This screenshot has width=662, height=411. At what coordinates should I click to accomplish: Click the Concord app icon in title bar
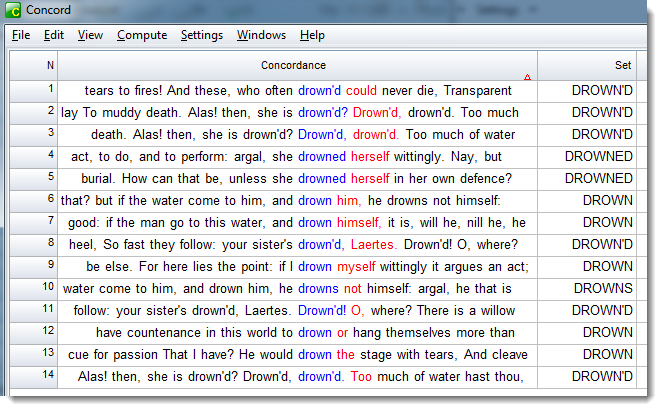tap(14, 10)
